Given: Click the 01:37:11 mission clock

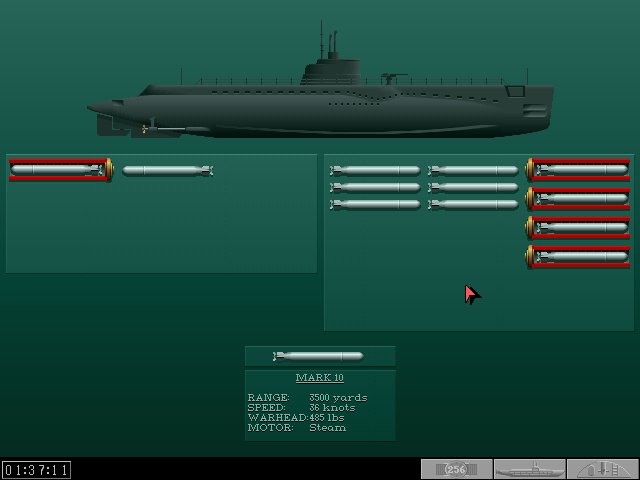Looking at the screenshot, I should (36, 470).
